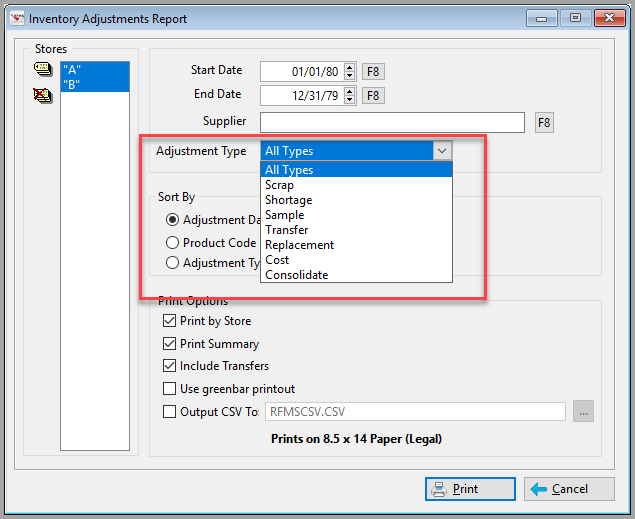635x519 pixels.
Task: Choose Scrap adjustment type
Action: tap(356, 185)
